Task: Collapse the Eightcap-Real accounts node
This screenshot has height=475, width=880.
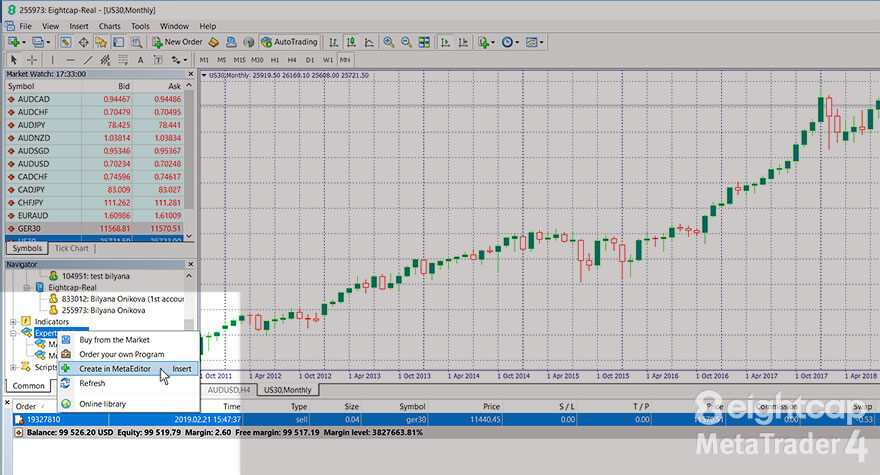Action: [26, 287]
